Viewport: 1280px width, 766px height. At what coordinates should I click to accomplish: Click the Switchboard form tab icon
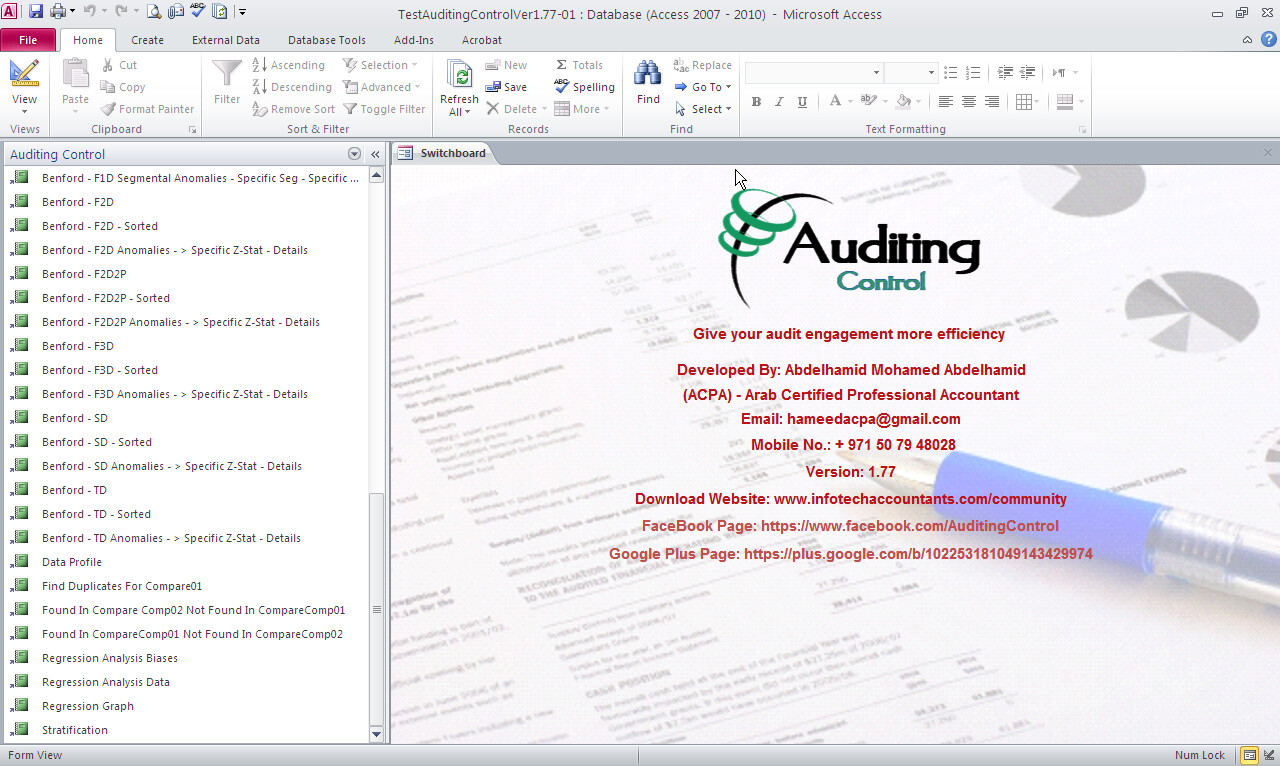click(405, 153)
